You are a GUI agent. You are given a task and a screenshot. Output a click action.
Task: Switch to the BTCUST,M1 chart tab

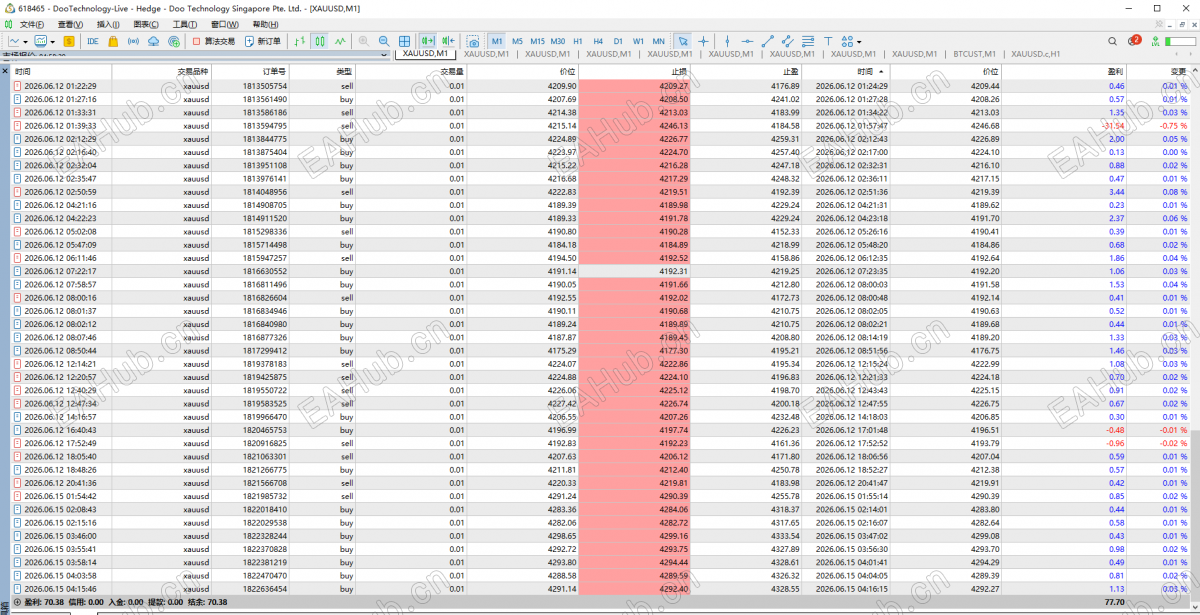974,54
